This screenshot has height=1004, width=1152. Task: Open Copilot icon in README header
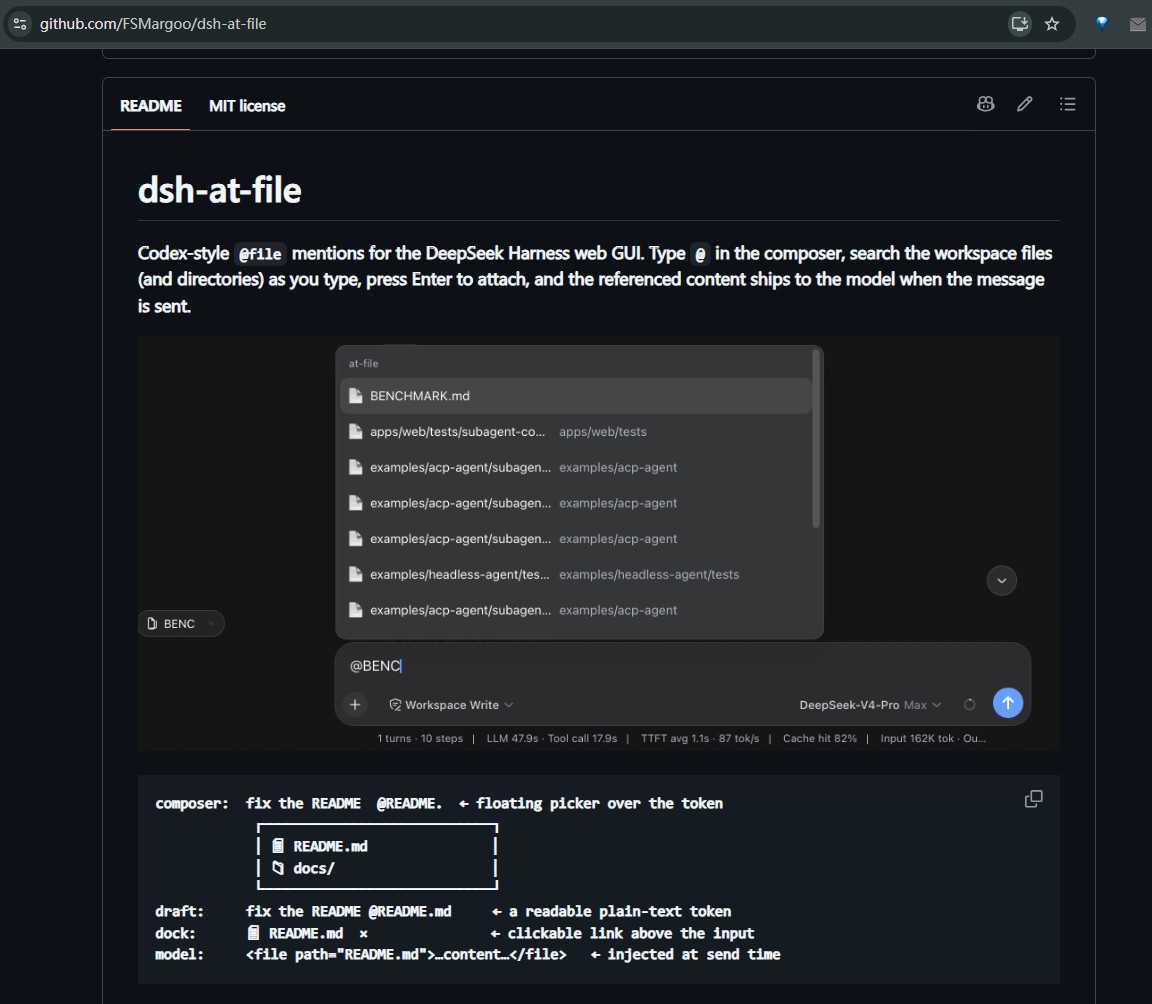(985, 104)
